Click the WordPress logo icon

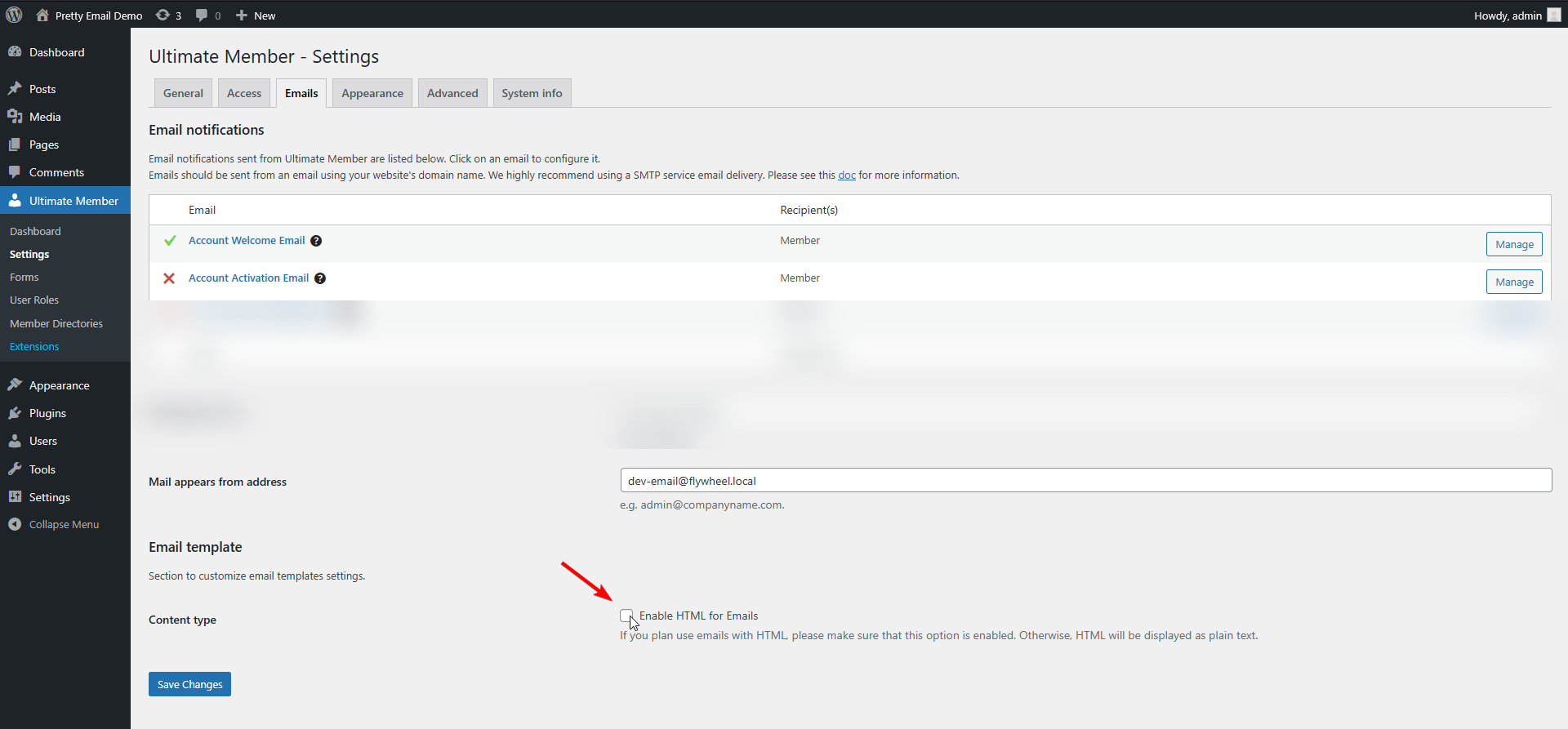[14, 15]
